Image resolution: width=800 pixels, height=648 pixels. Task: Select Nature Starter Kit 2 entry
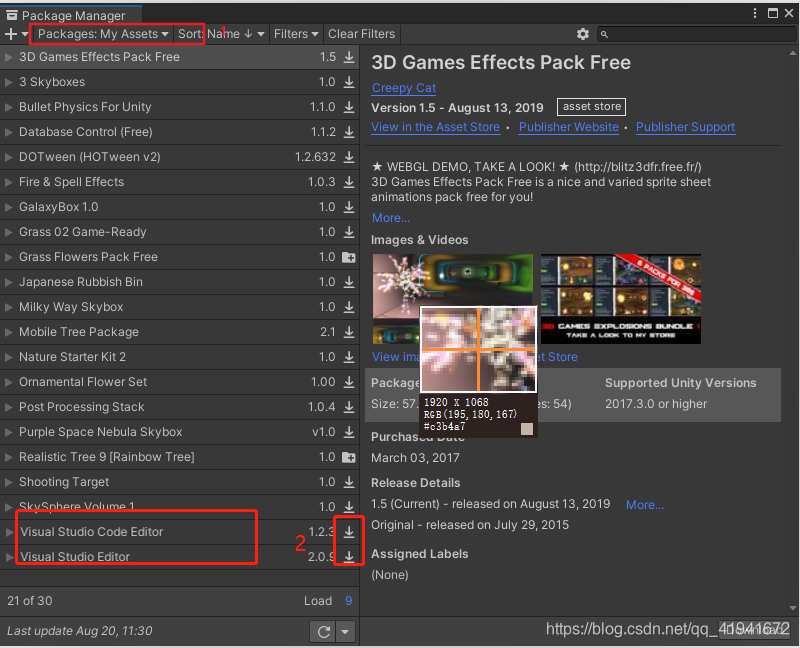pos(180,357)
